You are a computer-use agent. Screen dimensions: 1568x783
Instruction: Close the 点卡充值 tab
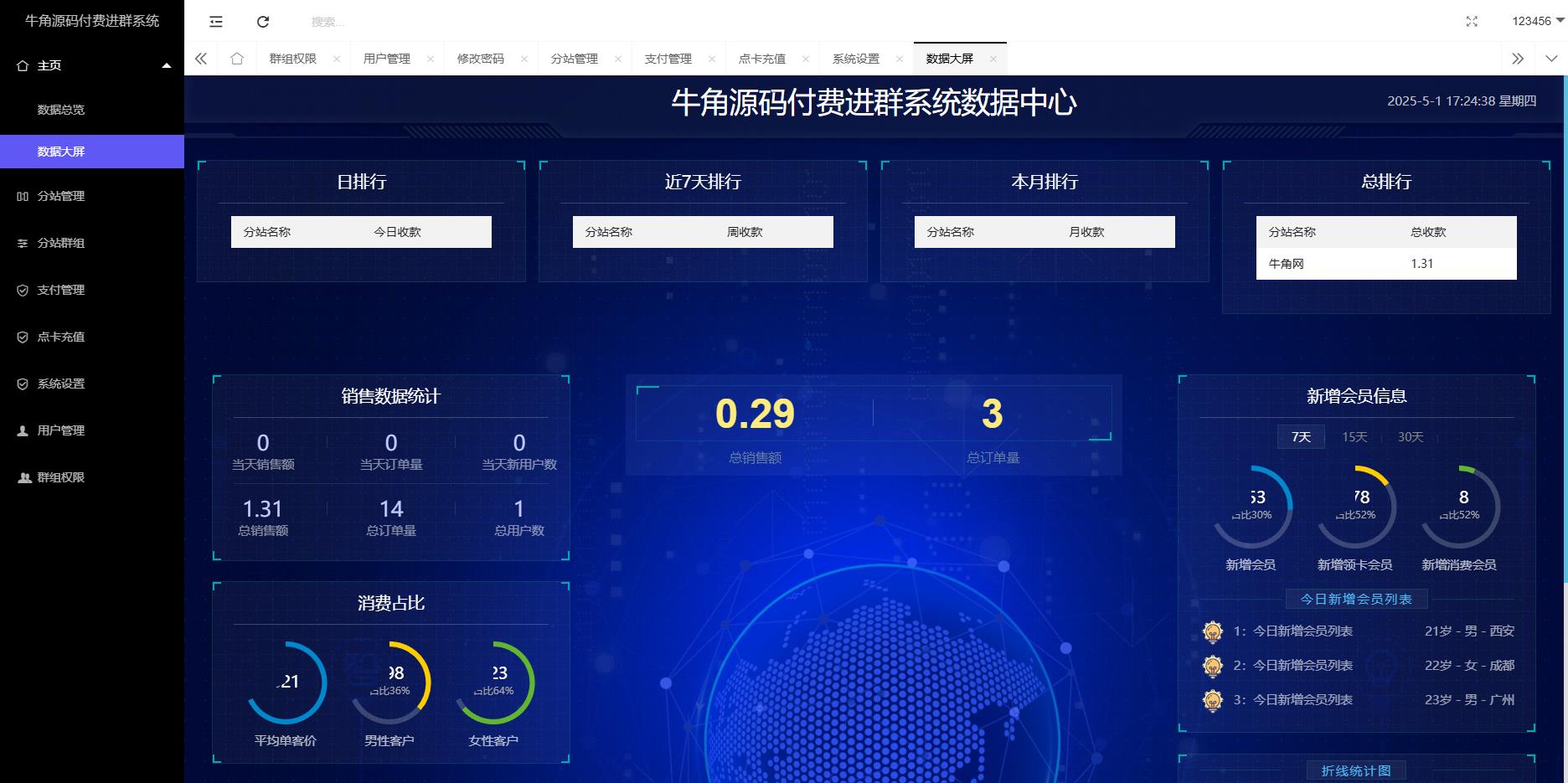pyautogui.click(x=806, y=59)
